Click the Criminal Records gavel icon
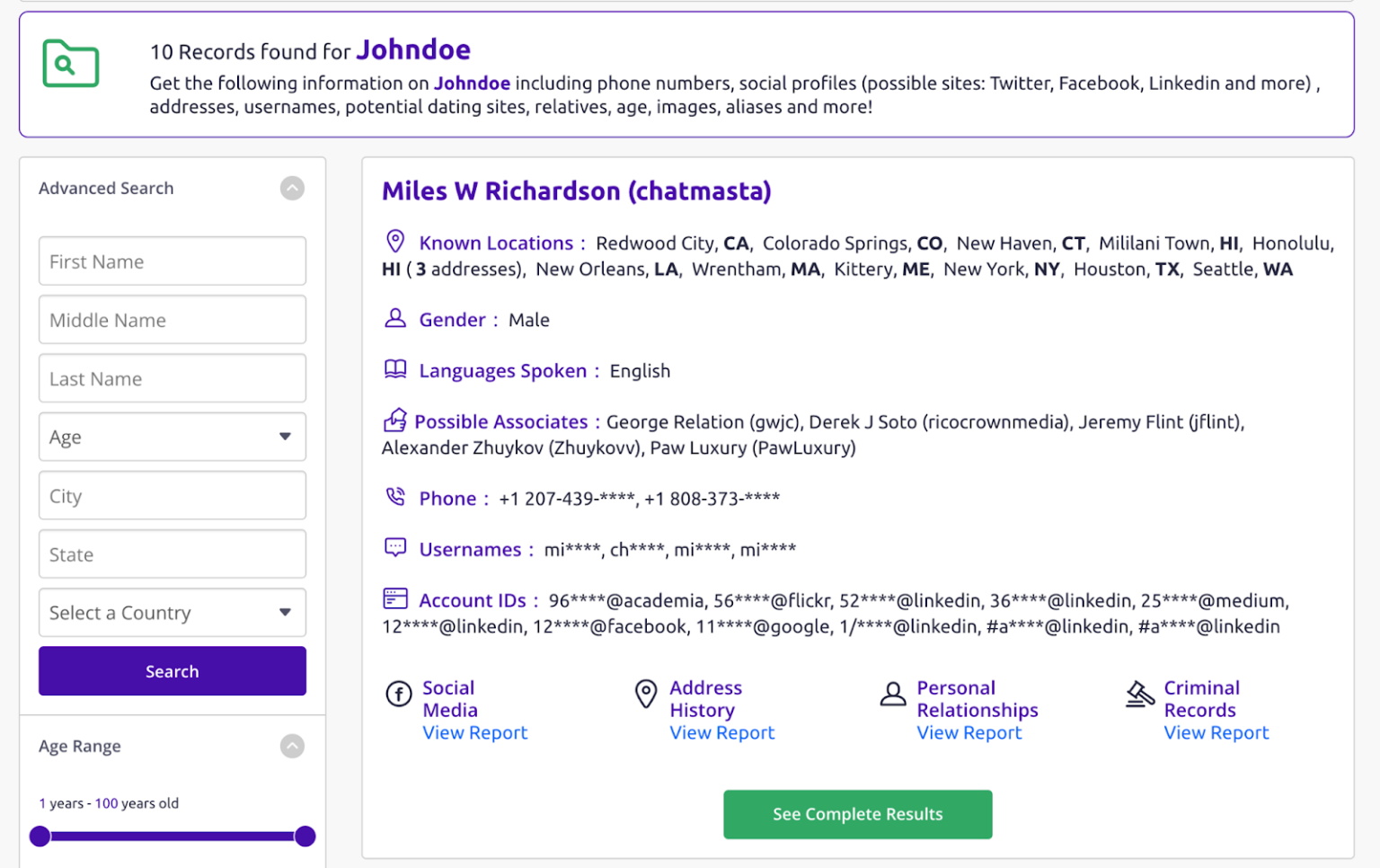Image resolution: width=1380 pixels, height=868 pixels. (x=1140, y=694)
